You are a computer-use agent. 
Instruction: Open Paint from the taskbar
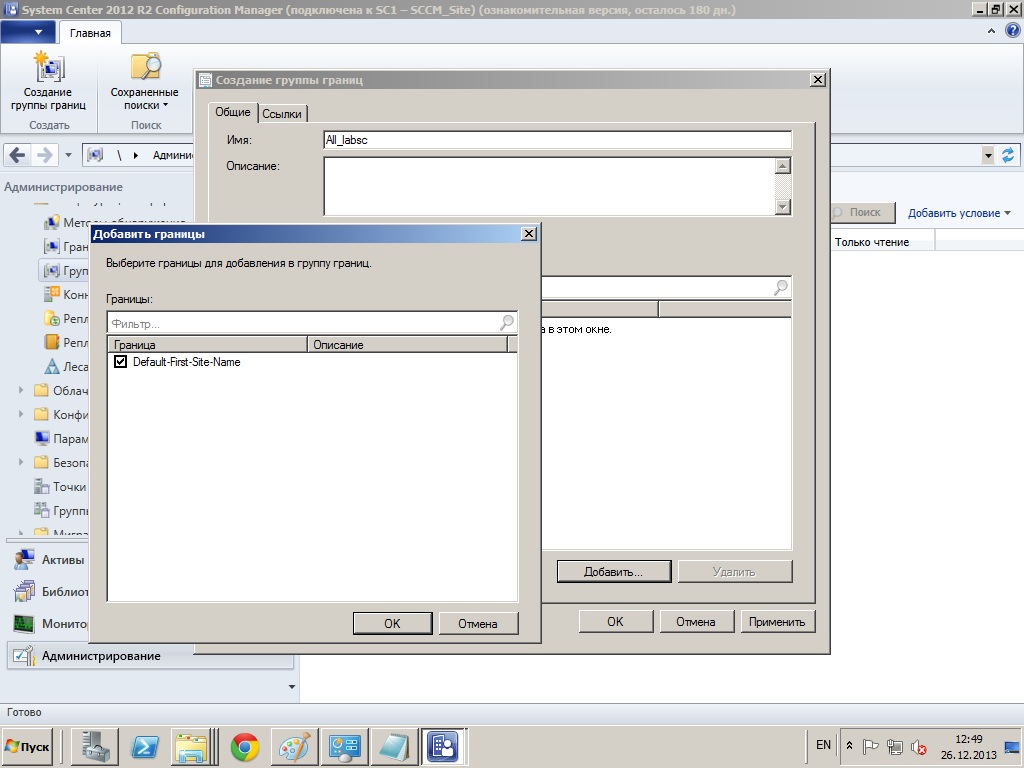(295, 748)
